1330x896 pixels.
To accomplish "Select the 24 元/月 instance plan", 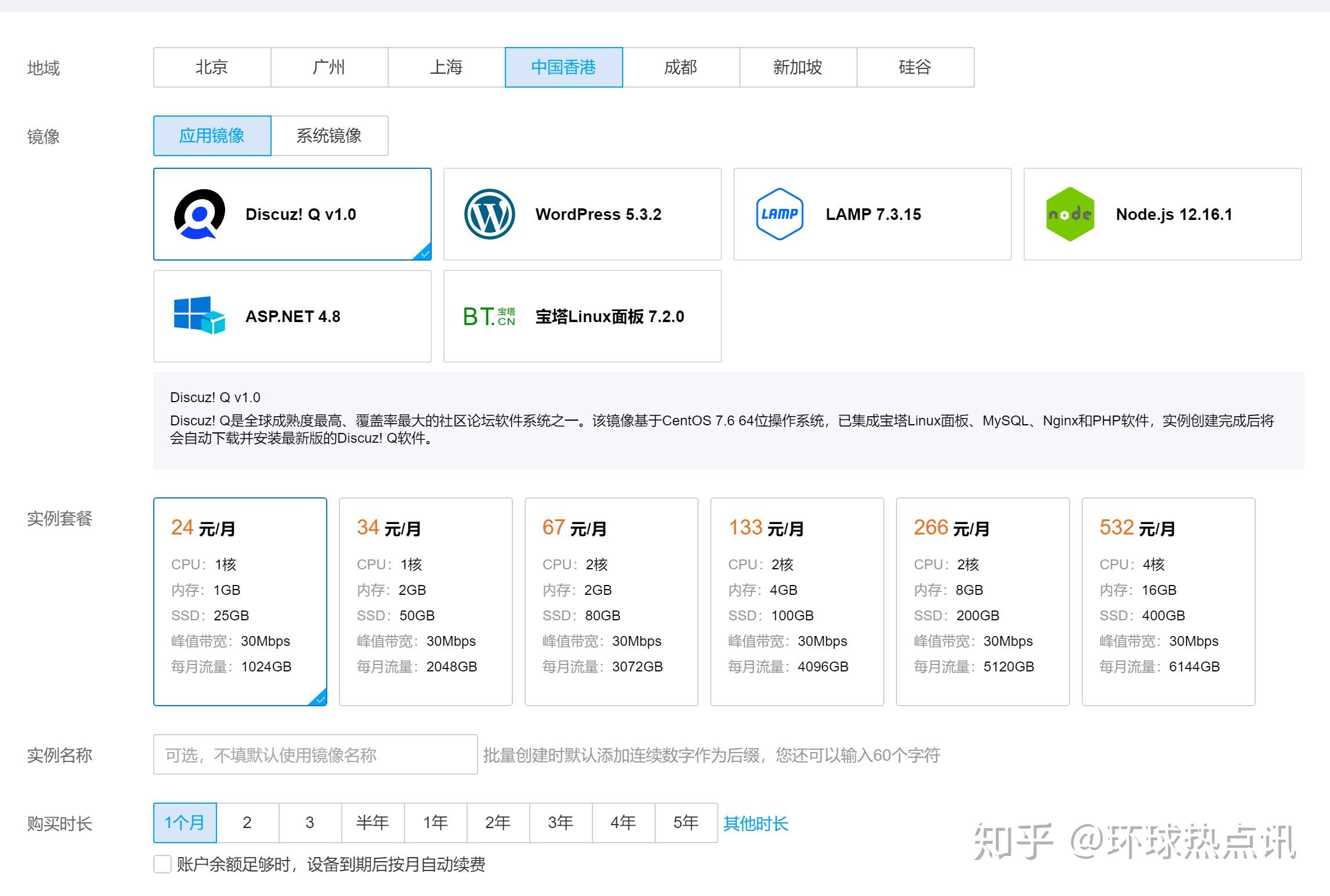I will tap(240, 602).
